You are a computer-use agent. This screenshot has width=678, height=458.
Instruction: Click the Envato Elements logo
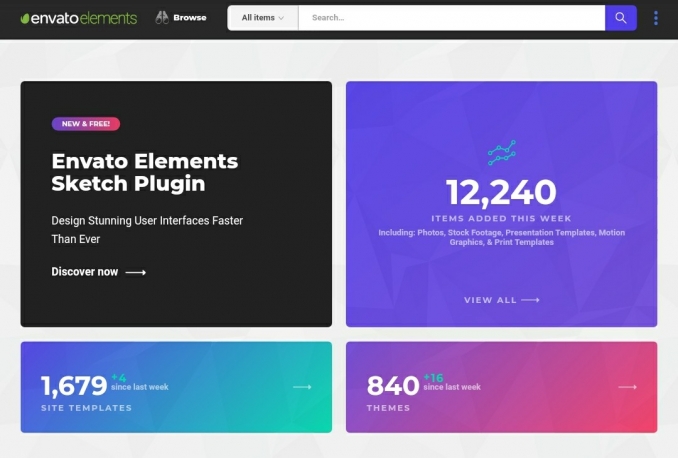[78, 18]
